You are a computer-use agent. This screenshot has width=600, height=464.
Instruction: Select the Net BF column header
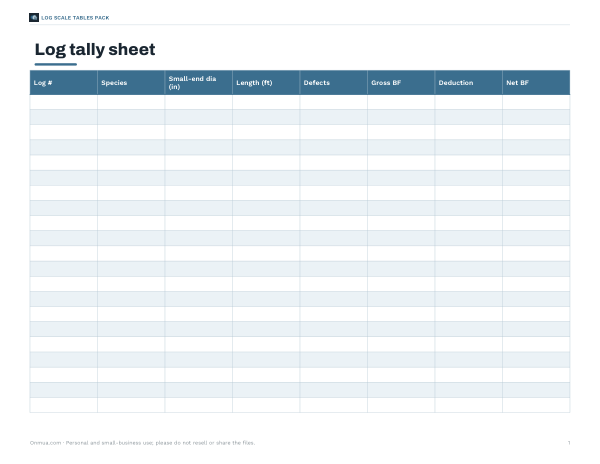(x=536, y=83)
